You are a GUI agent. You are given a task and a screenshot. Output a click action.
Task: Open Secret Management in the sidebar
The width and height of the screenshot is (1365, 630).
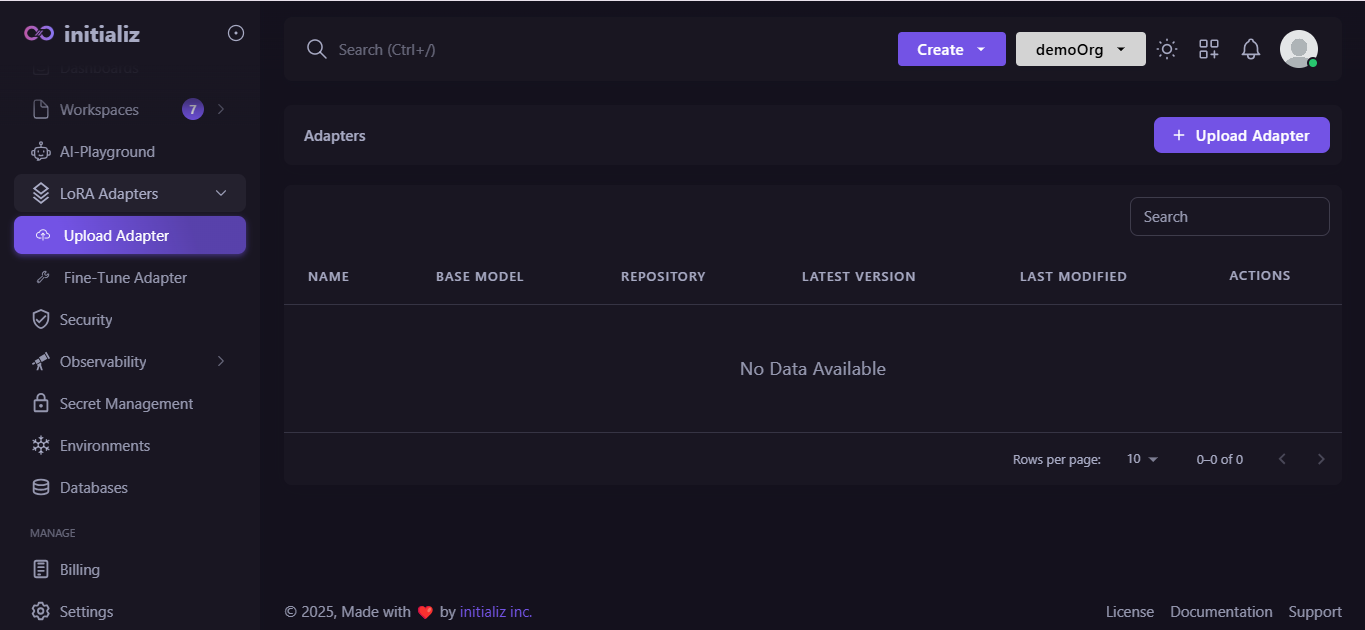[130, 404]
